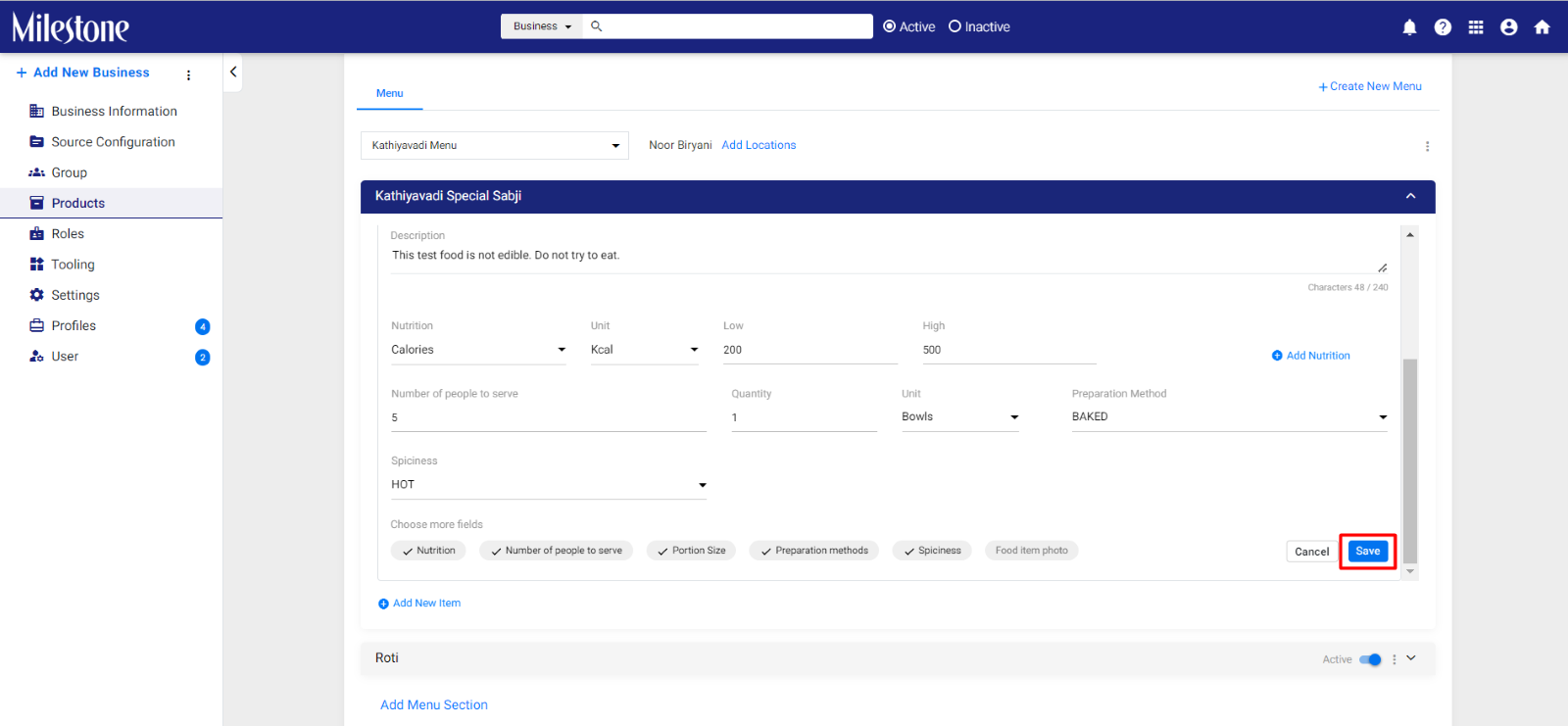Collapse the Kathiyavadi Special Sabji section

point(1410,196)
